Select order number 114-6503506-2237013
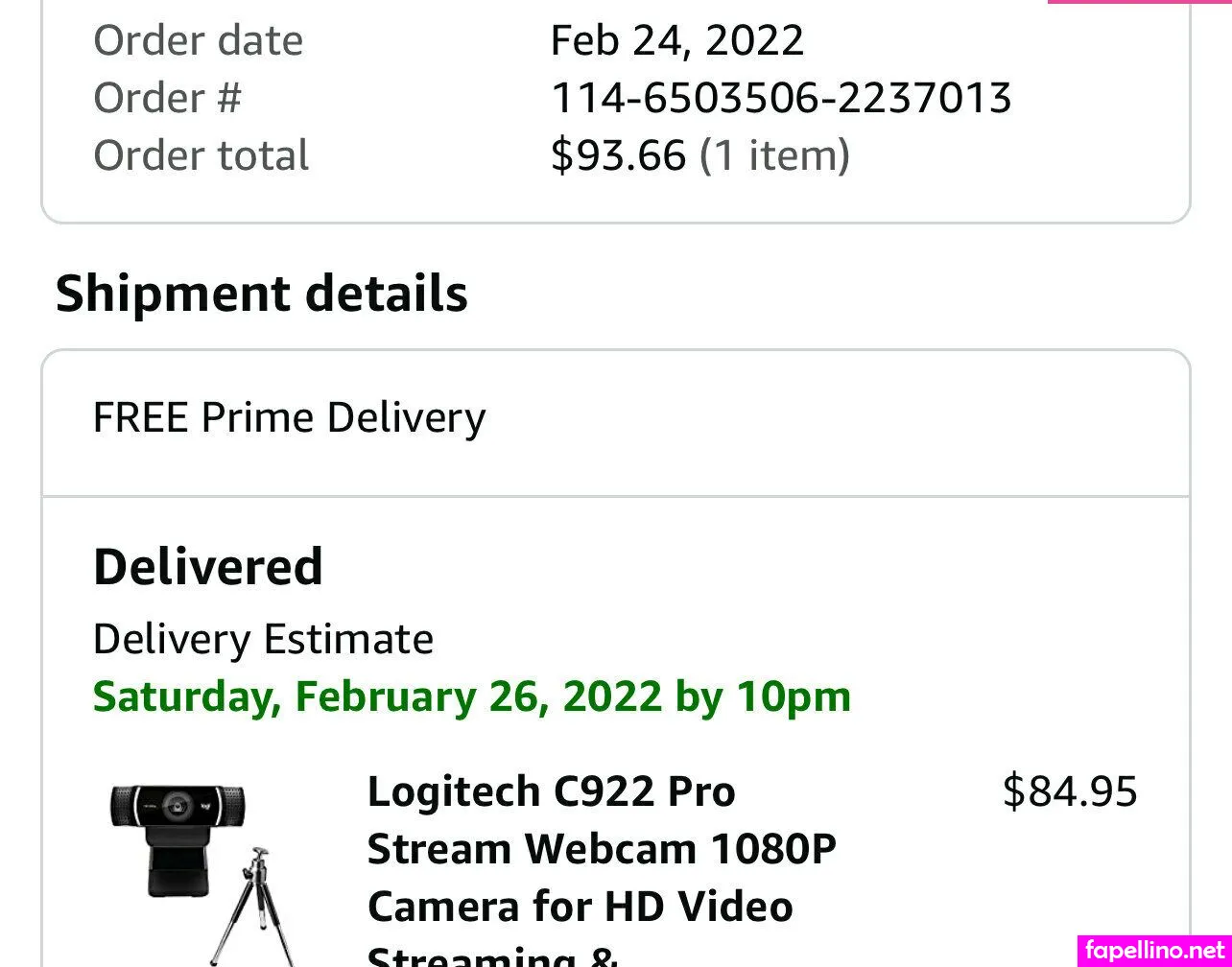 point(781,98)
